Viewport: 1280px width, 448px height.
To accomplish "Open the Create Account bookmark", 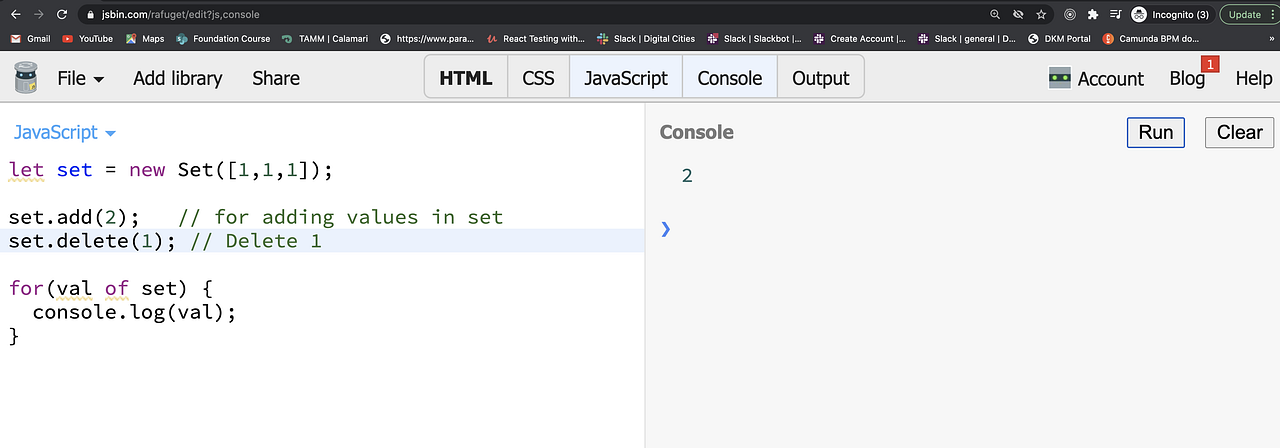I will coord(860,39).
